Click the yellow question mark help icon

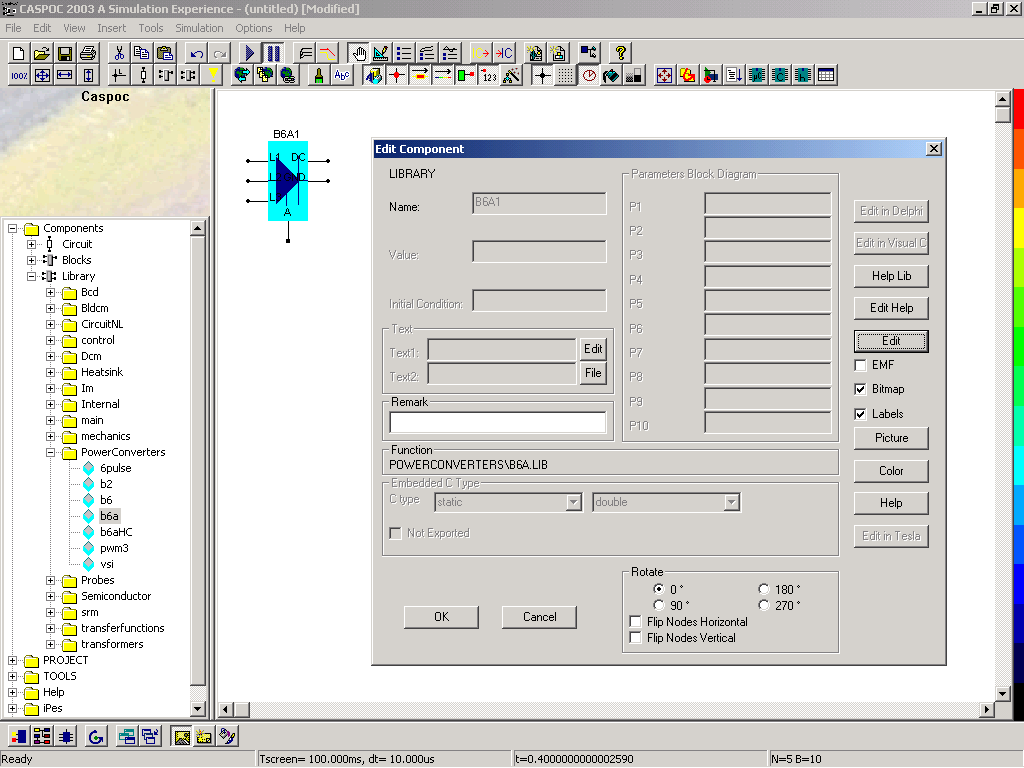pos(620,53)
